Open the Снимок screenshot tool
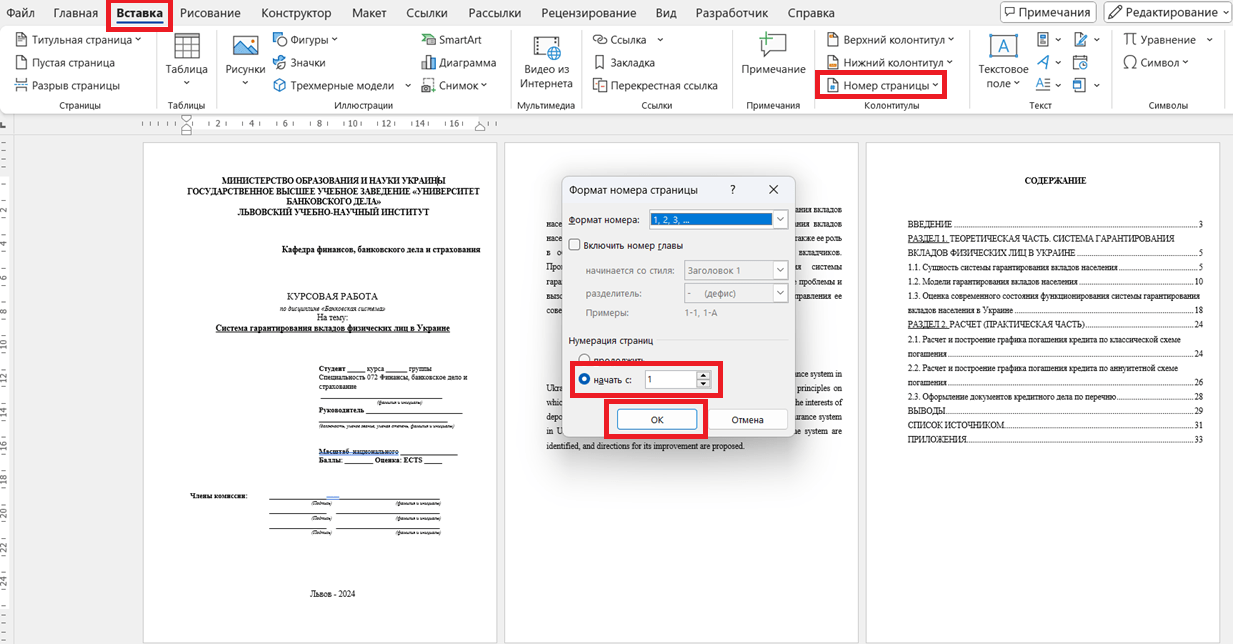 point(456,85)
